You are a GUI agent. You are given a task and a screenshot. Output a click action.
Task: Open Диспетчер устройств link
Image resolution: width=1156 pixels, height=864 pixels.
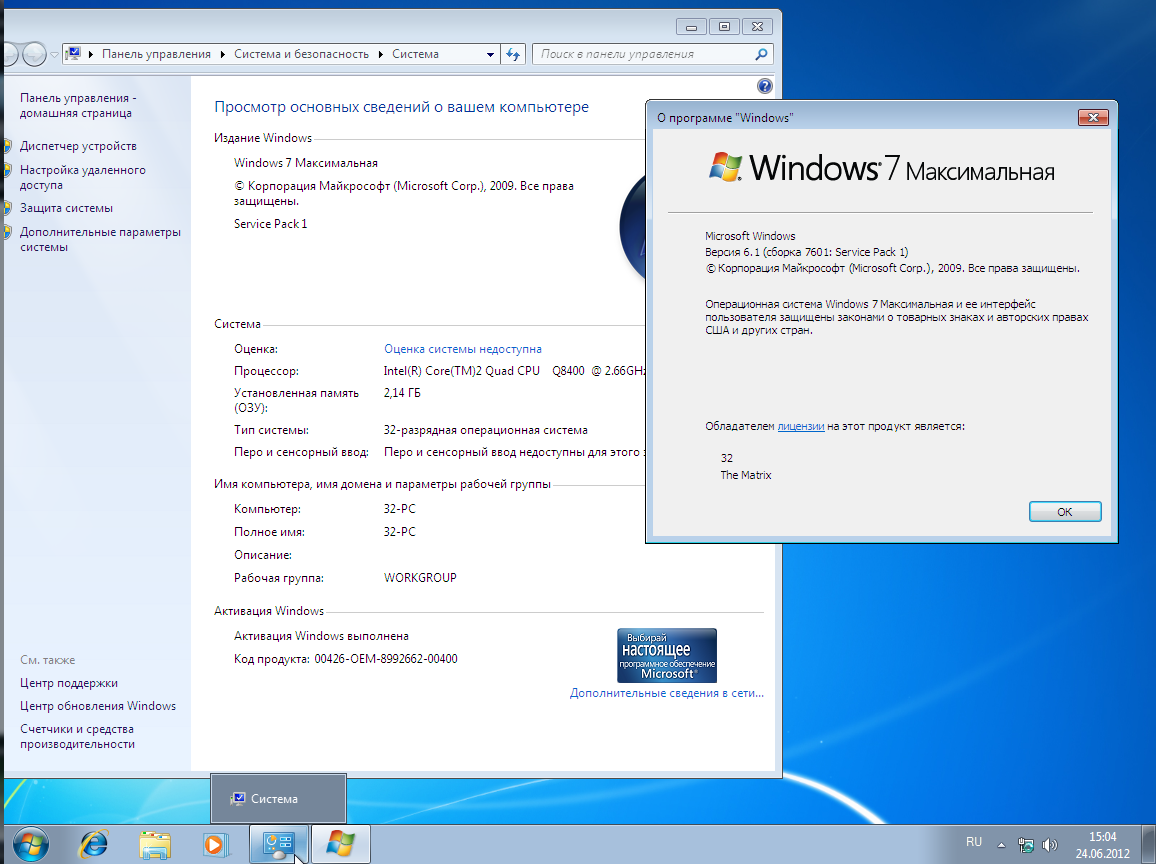(x=78, y=146)
